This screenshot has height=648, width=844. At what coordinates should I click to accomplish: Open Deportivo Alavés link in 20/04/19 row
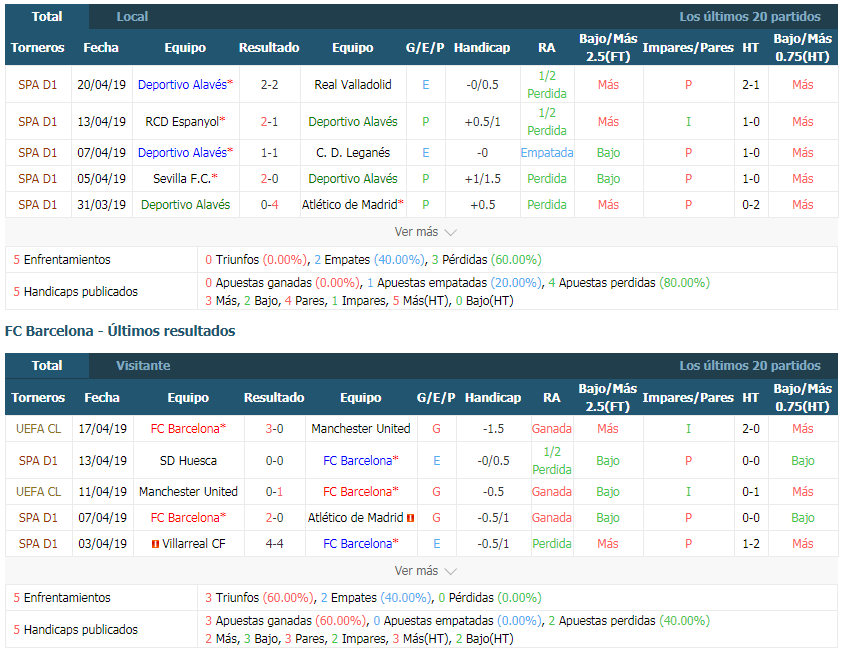click(x=182, y=84)
